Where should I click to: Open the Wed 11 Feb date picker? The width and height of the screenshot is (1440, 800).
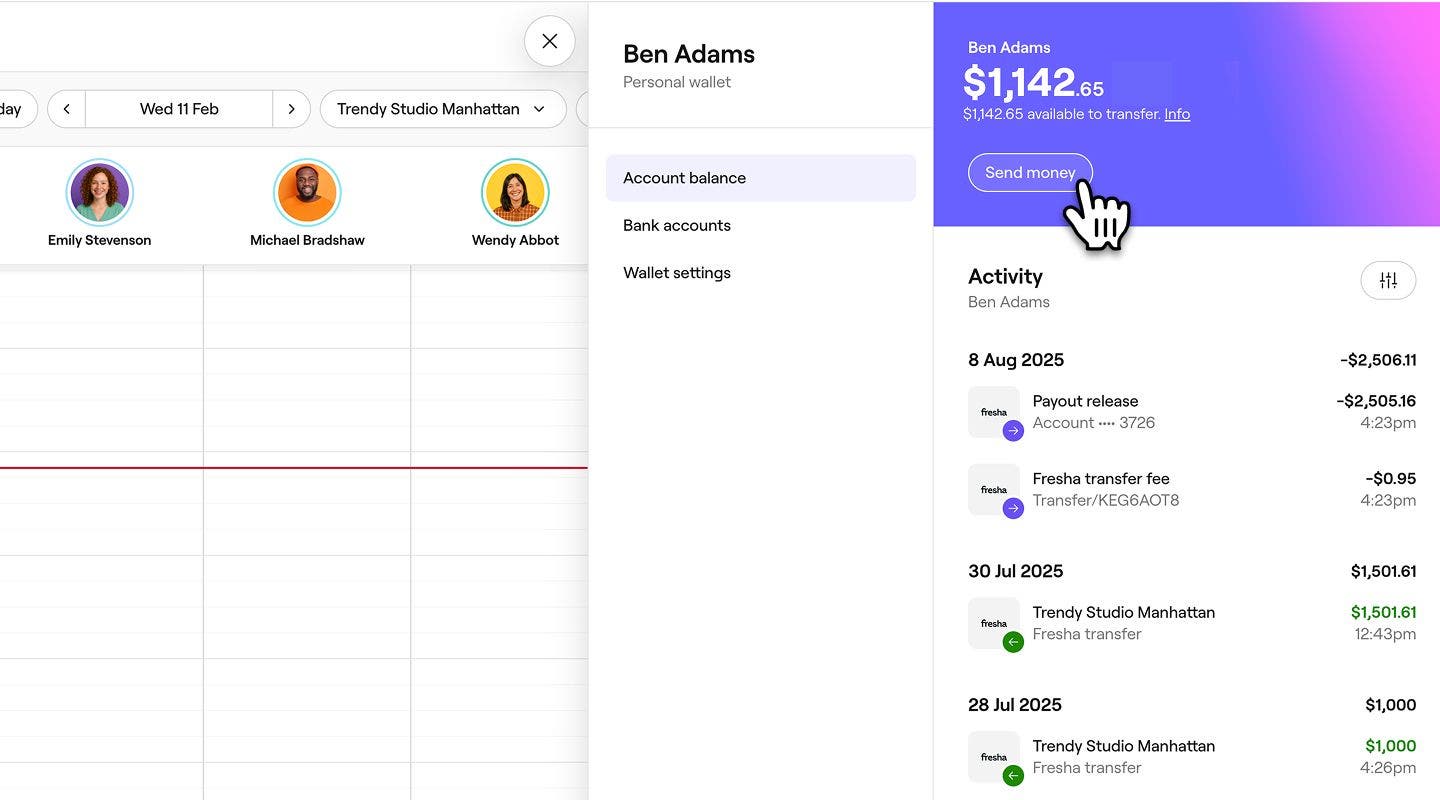tap(179, 109)
